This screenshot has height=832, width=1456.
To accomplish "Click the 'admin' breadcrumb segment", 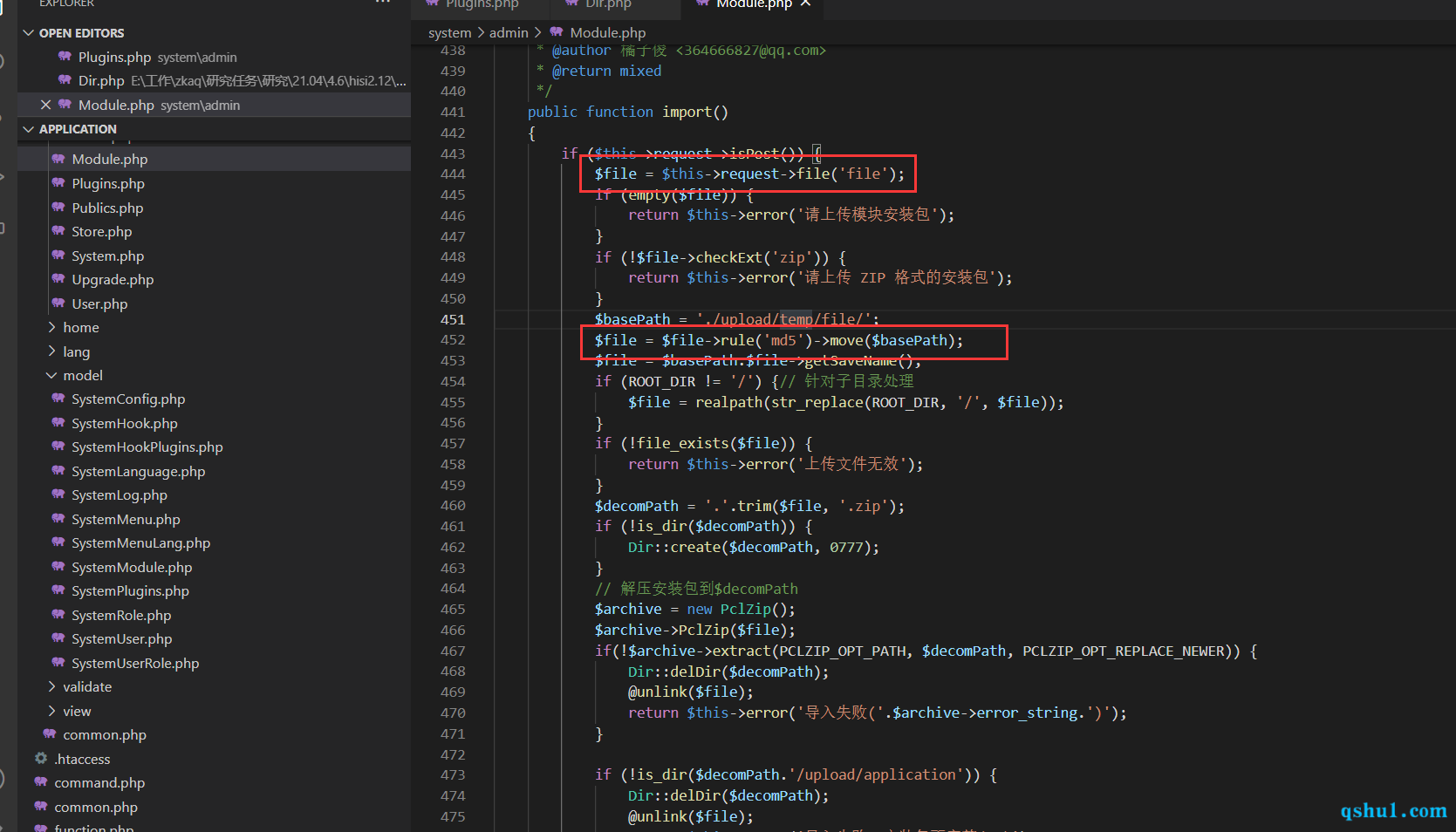I will [x=509, y=33].
